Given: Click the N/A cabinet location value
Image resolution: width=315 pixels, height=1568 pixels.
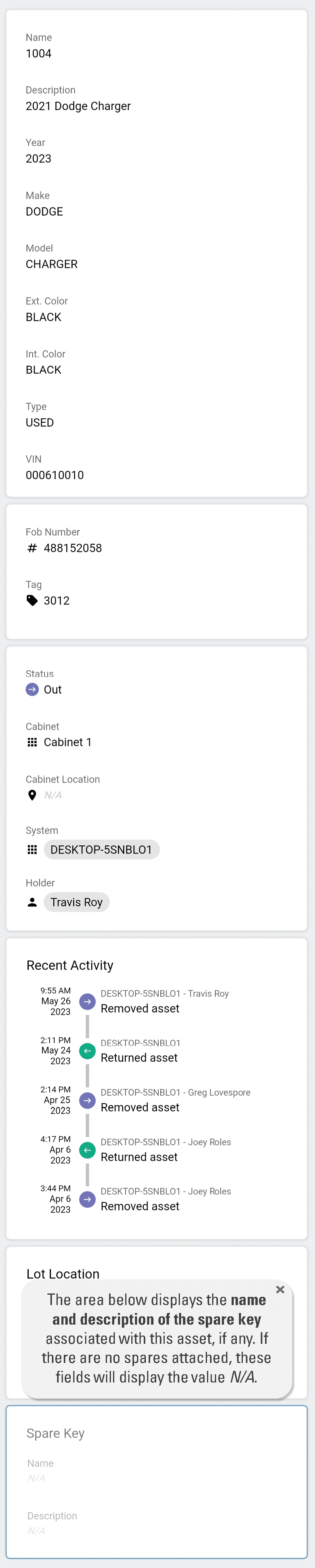Looking at the screenshot, I should [x=52, y=795].
